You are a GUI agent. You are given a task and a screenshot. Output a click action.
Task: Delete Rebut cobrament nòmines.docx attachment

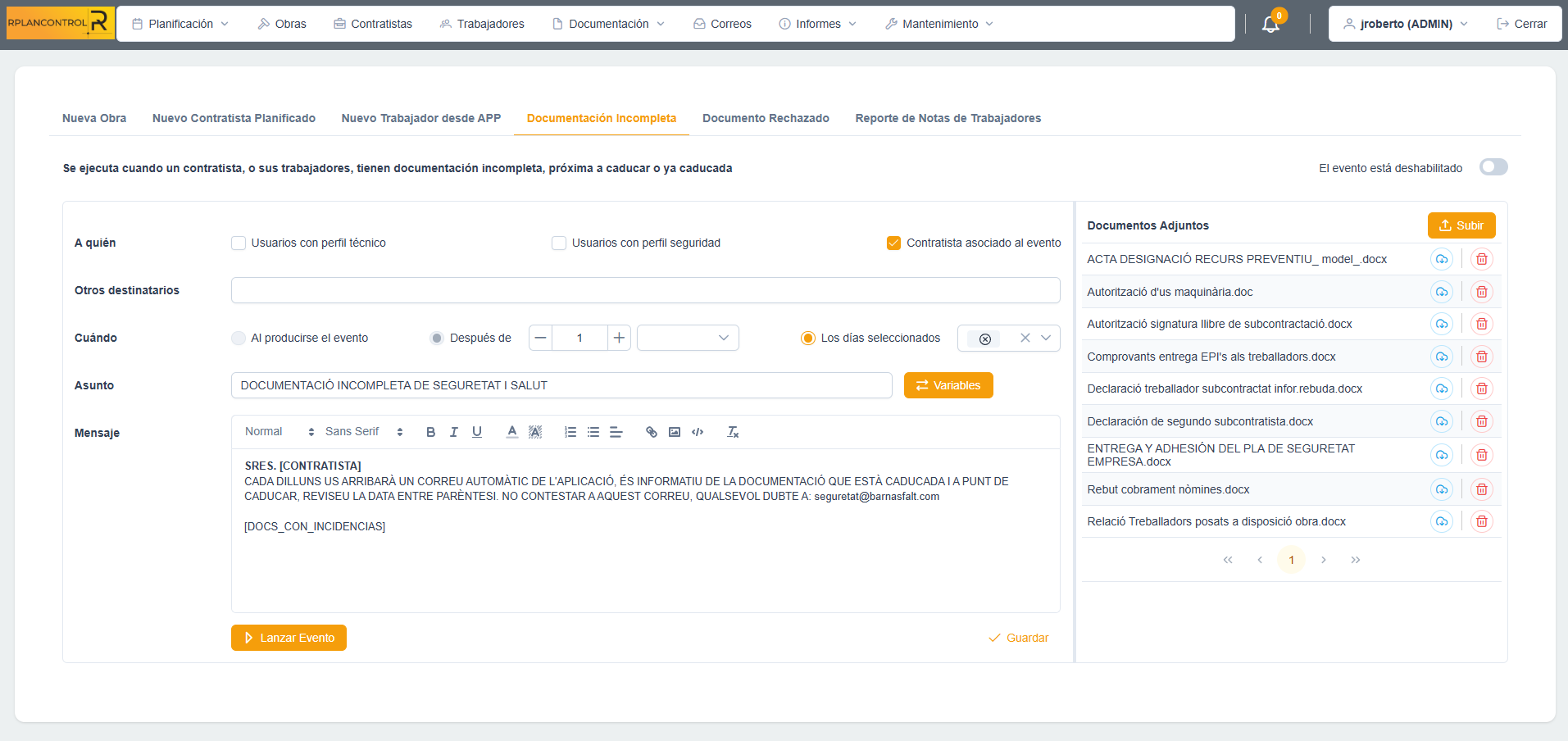coord(1481,489)
